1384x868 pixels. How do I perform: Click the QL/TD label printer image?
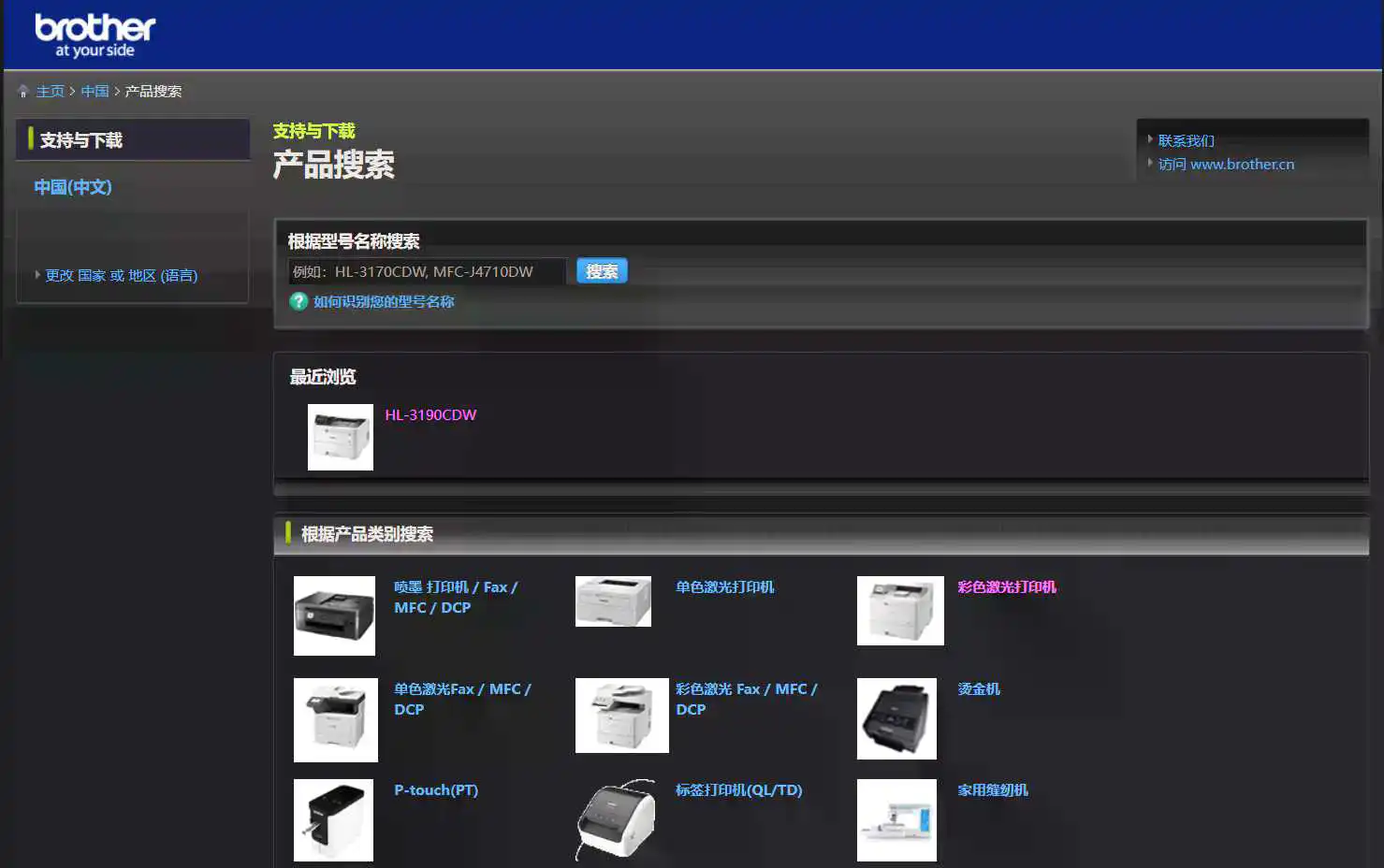coord(615,820)
